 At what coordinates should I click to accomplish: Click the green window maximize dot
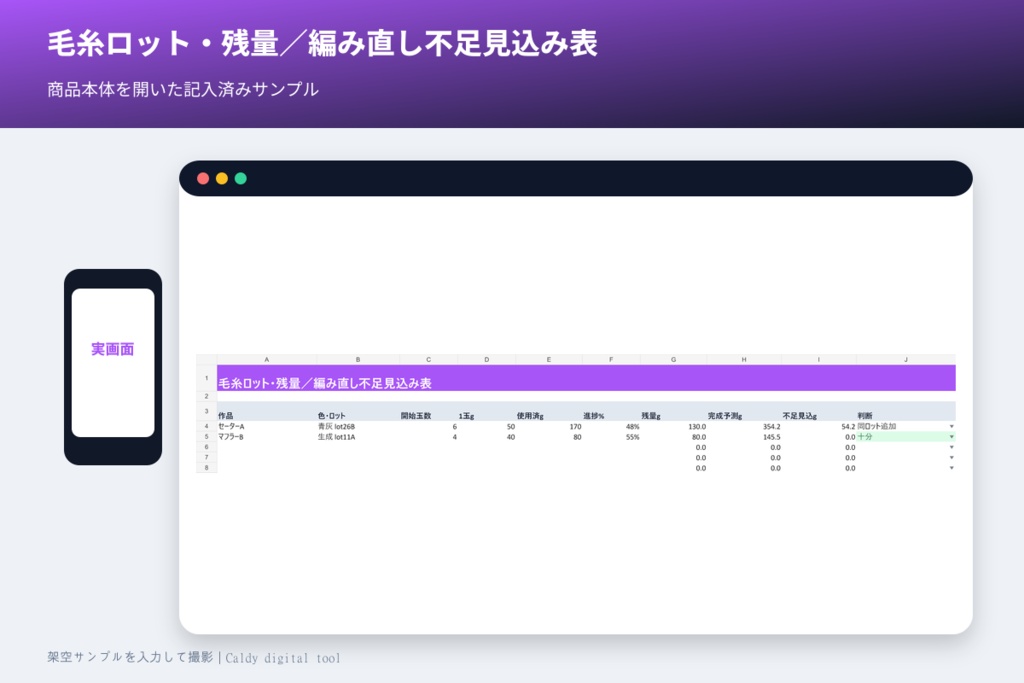(240, 178)
